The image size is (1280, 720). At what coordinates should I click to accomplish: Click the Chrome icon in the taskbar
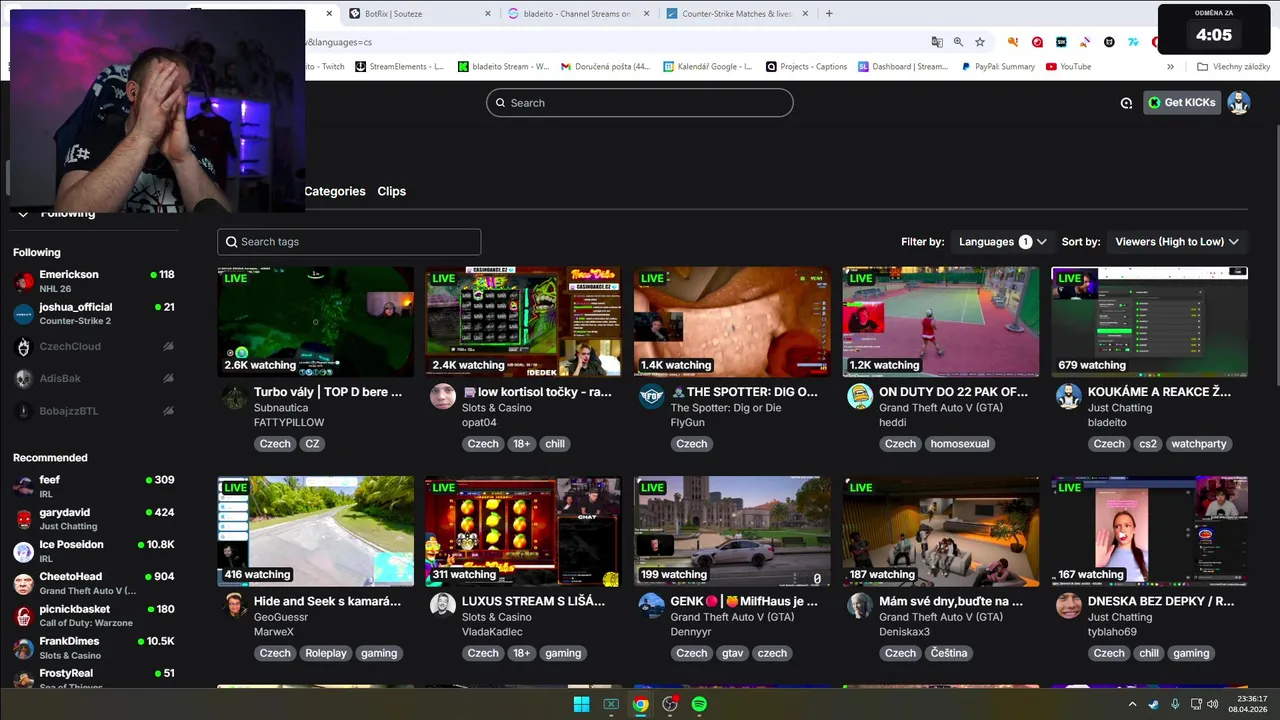coord(640,704)
